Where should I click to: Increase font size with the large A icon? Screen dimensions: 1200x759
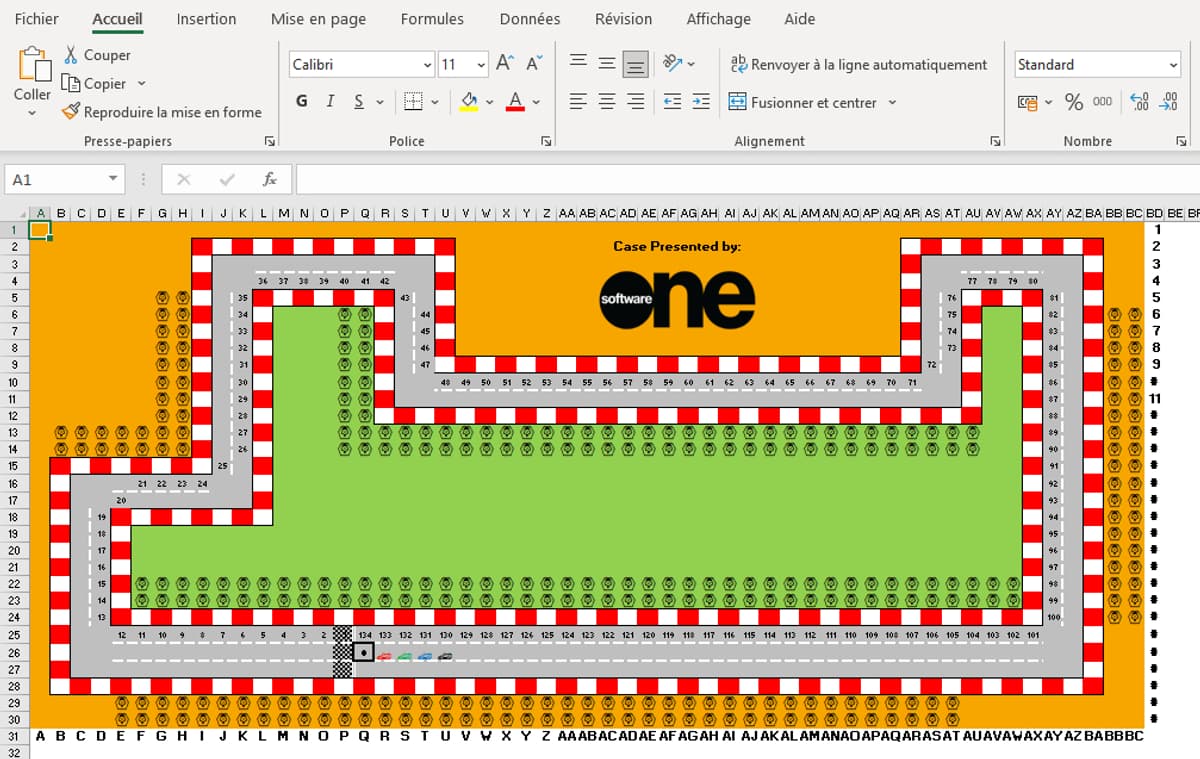point(505,64)
